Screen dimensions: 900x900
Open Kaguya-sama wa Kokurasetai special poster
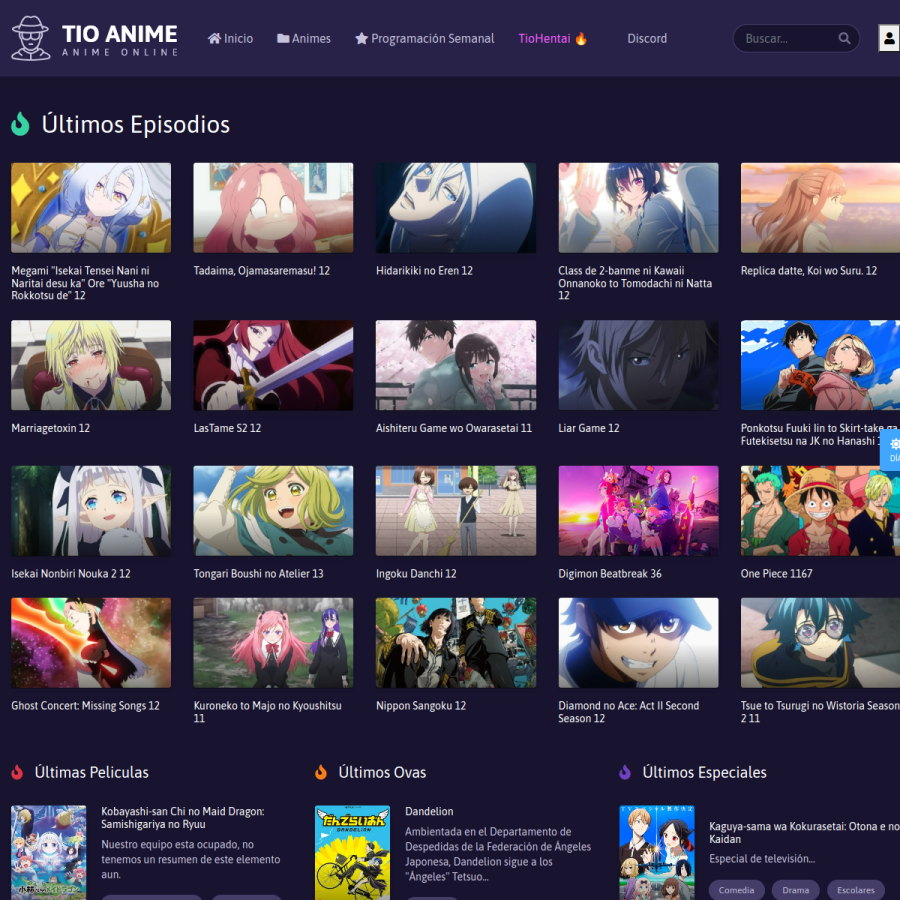coord(657,852)
